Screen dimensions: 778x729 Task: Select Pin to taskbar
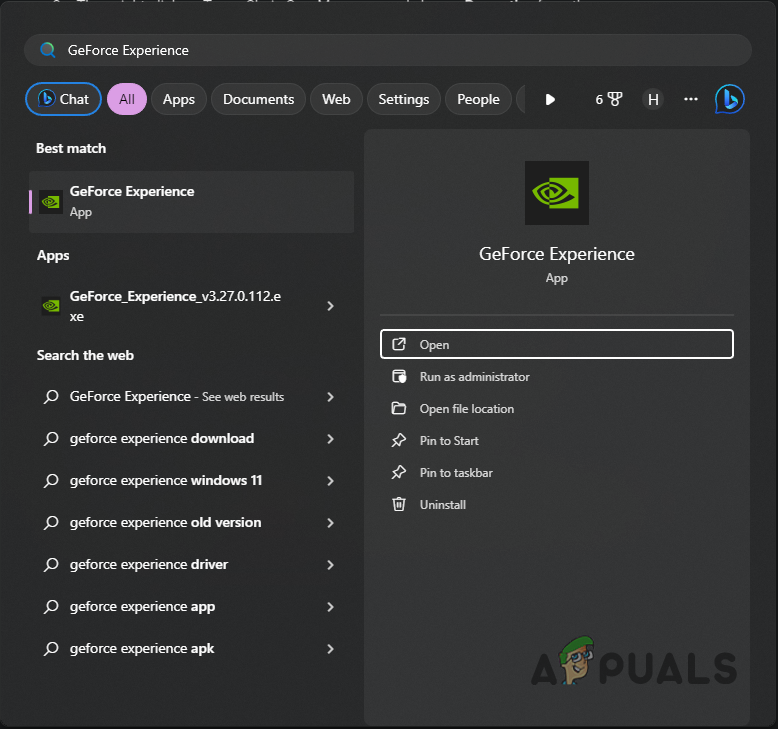[557, 472]
